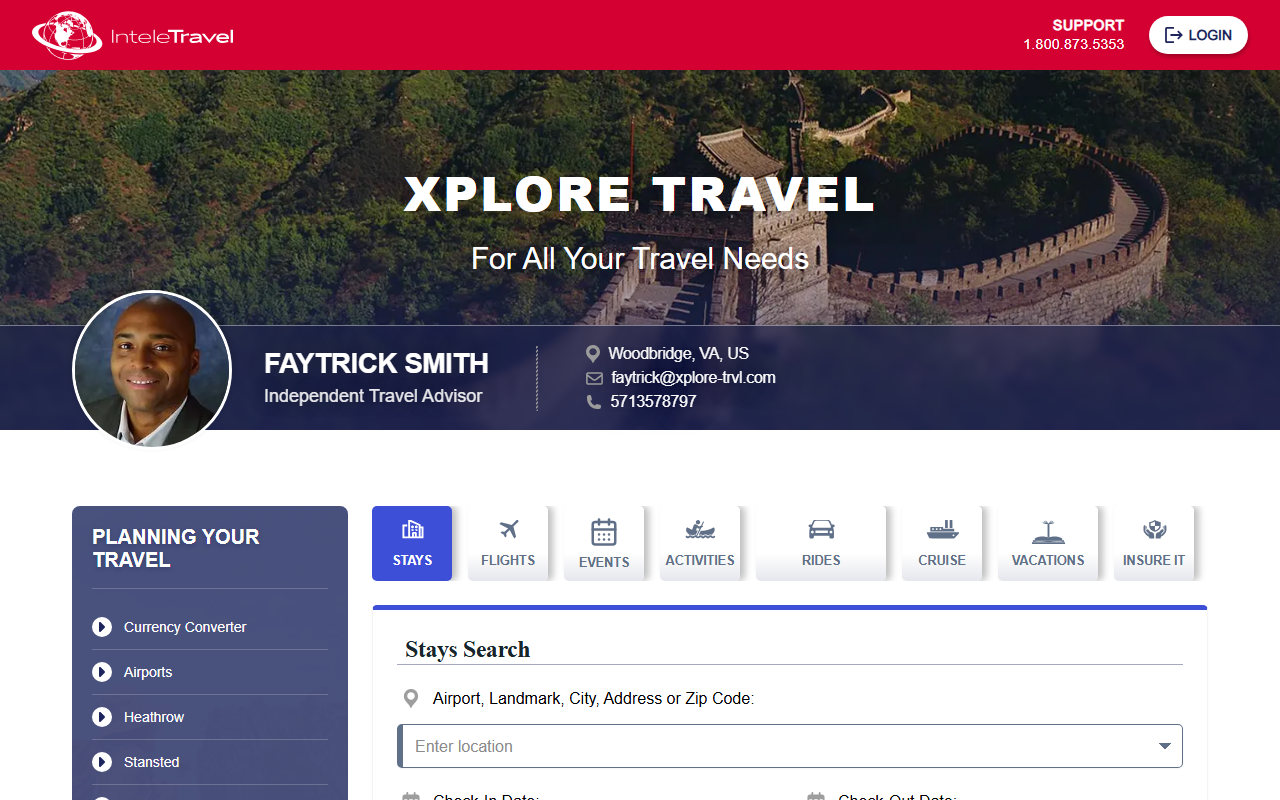1280x800 pixels.
Task: Click the phone number 5713578797
Action: [653, 401]
